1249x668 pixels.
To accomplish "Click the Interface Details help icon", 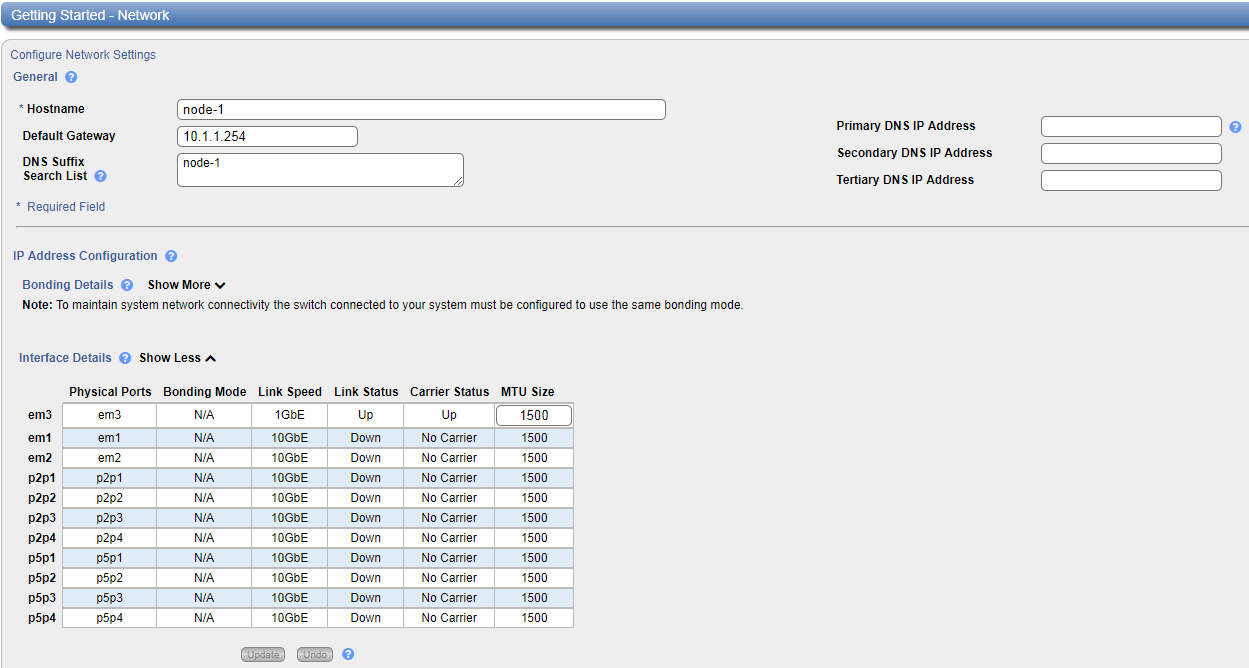I will (x=125, y=358).
